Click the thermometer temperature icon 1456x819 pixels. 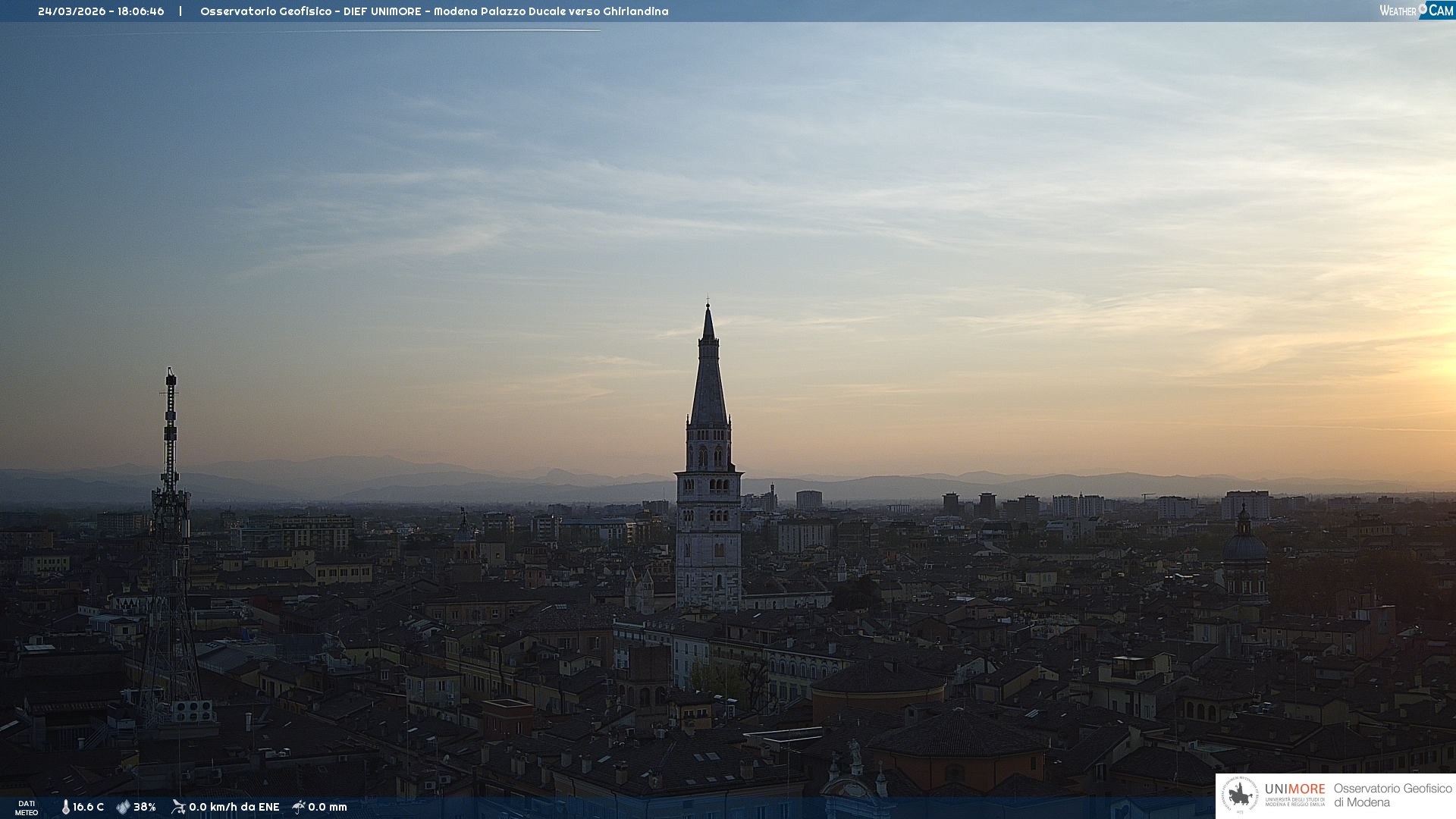pos(65,808)
